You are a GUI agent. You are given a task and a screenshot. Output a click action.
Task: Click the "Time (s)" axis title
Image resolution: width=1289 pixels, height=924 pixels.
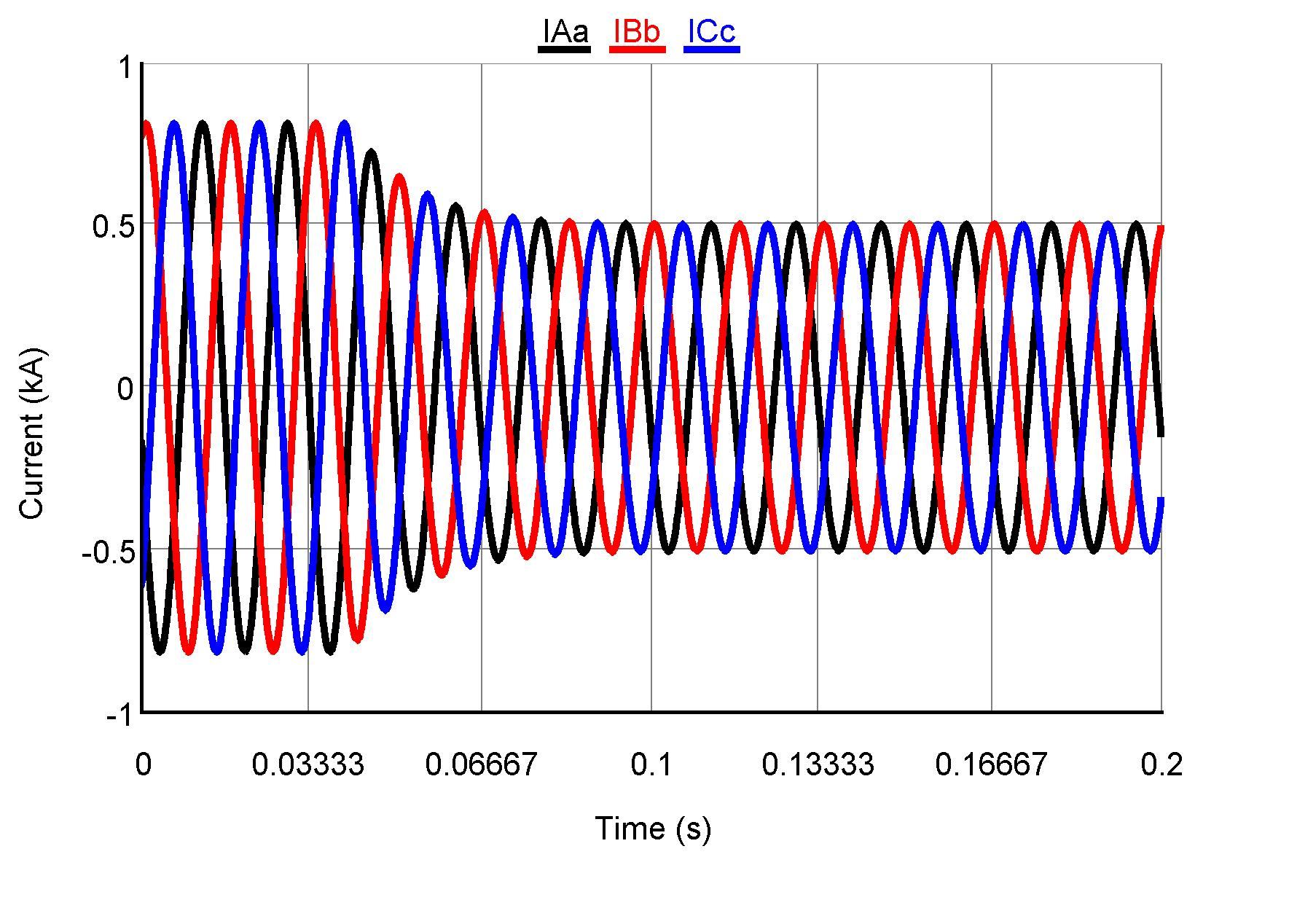[x=653, y=829]
